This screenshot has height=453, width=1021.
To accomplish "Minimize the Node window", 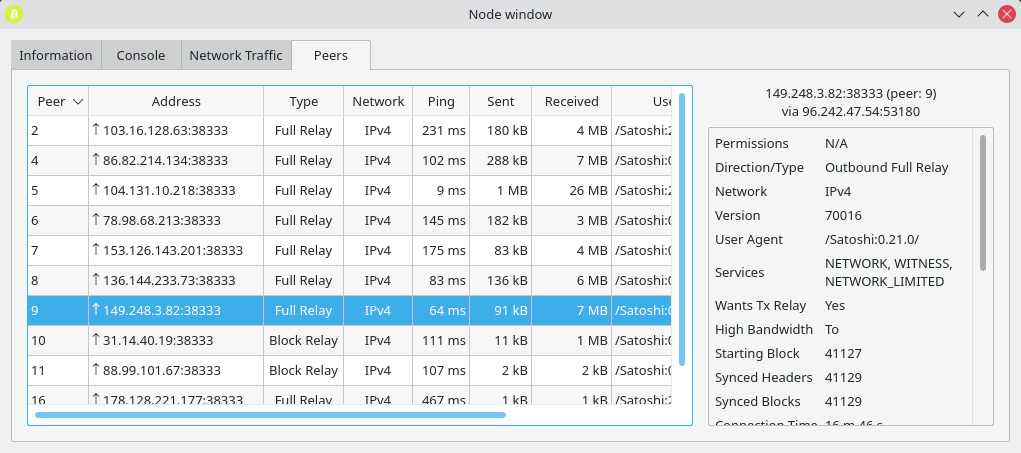I will (959, 14).
